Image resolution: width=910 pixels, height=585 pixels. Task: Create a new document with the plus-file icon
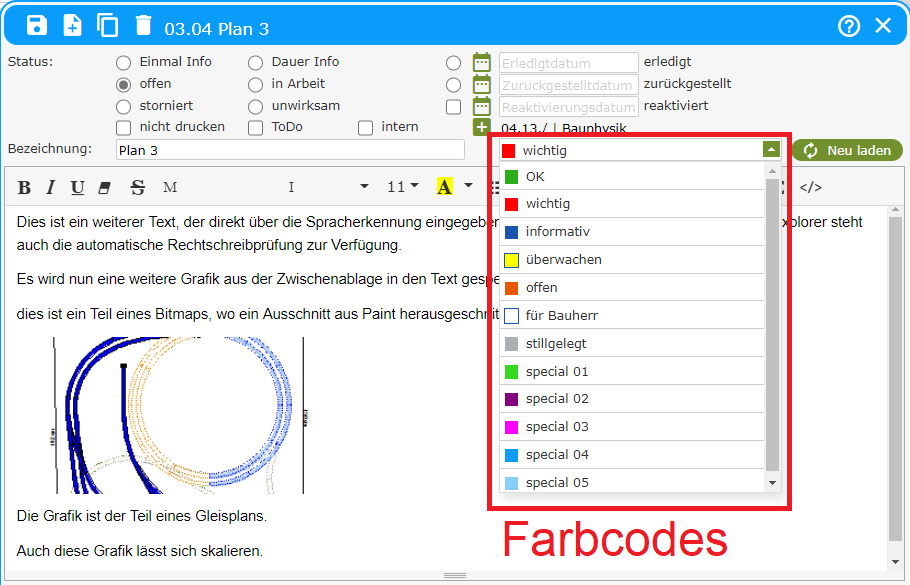[73, 26]
